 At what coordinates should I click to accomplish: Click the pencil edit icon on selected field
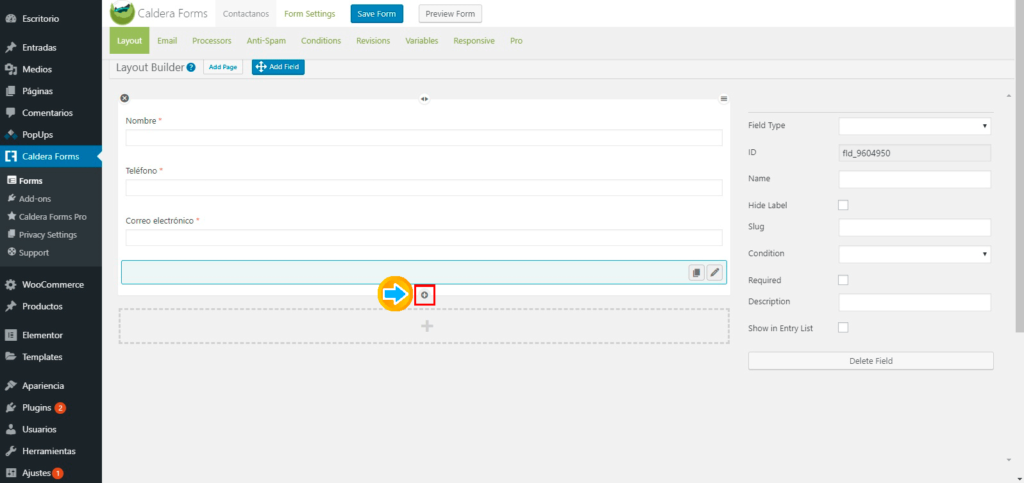[x=714, y=272]
